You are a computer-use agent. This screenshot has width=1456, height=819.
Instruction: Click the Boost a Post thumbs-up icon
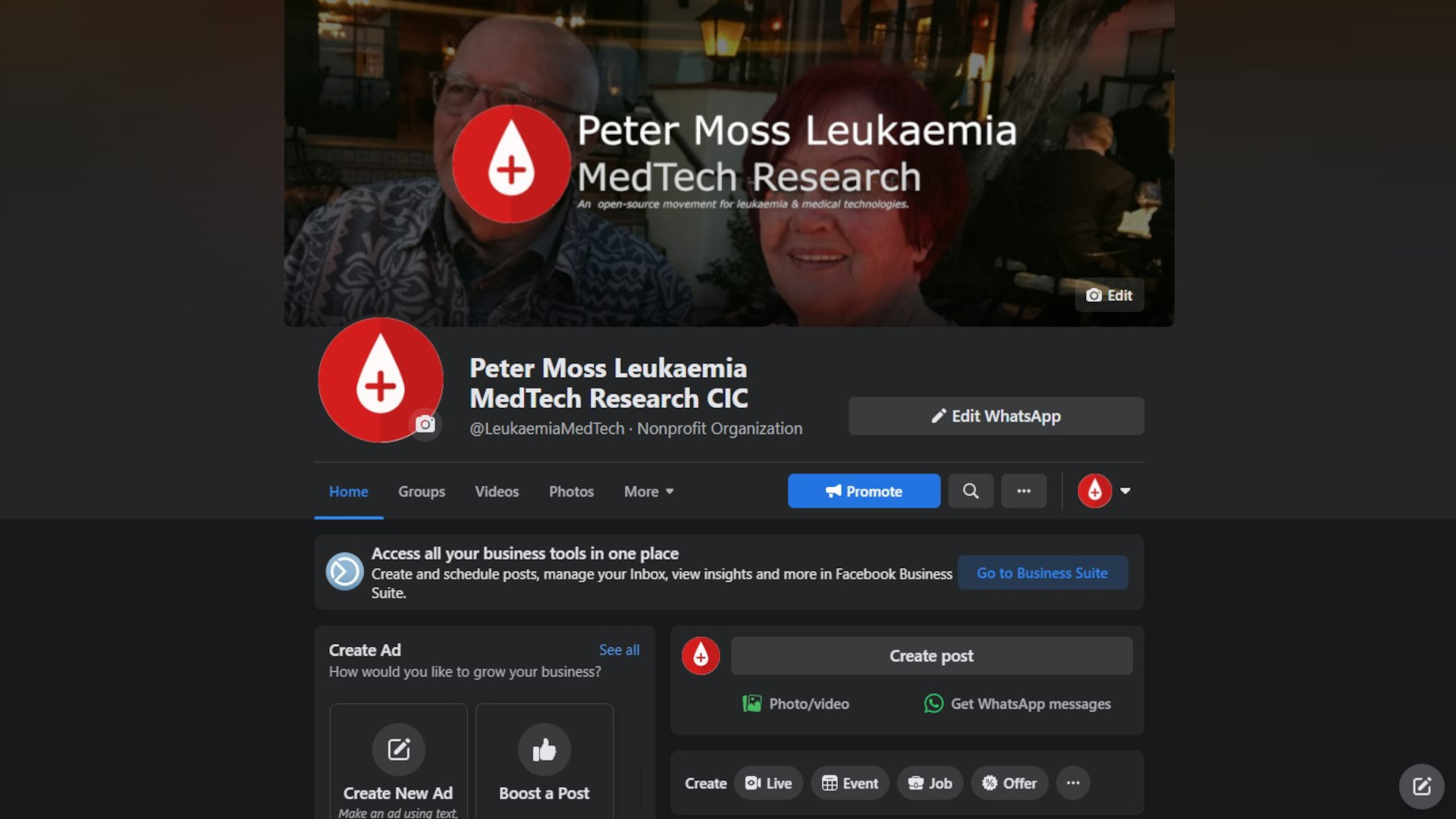point(544,749)
